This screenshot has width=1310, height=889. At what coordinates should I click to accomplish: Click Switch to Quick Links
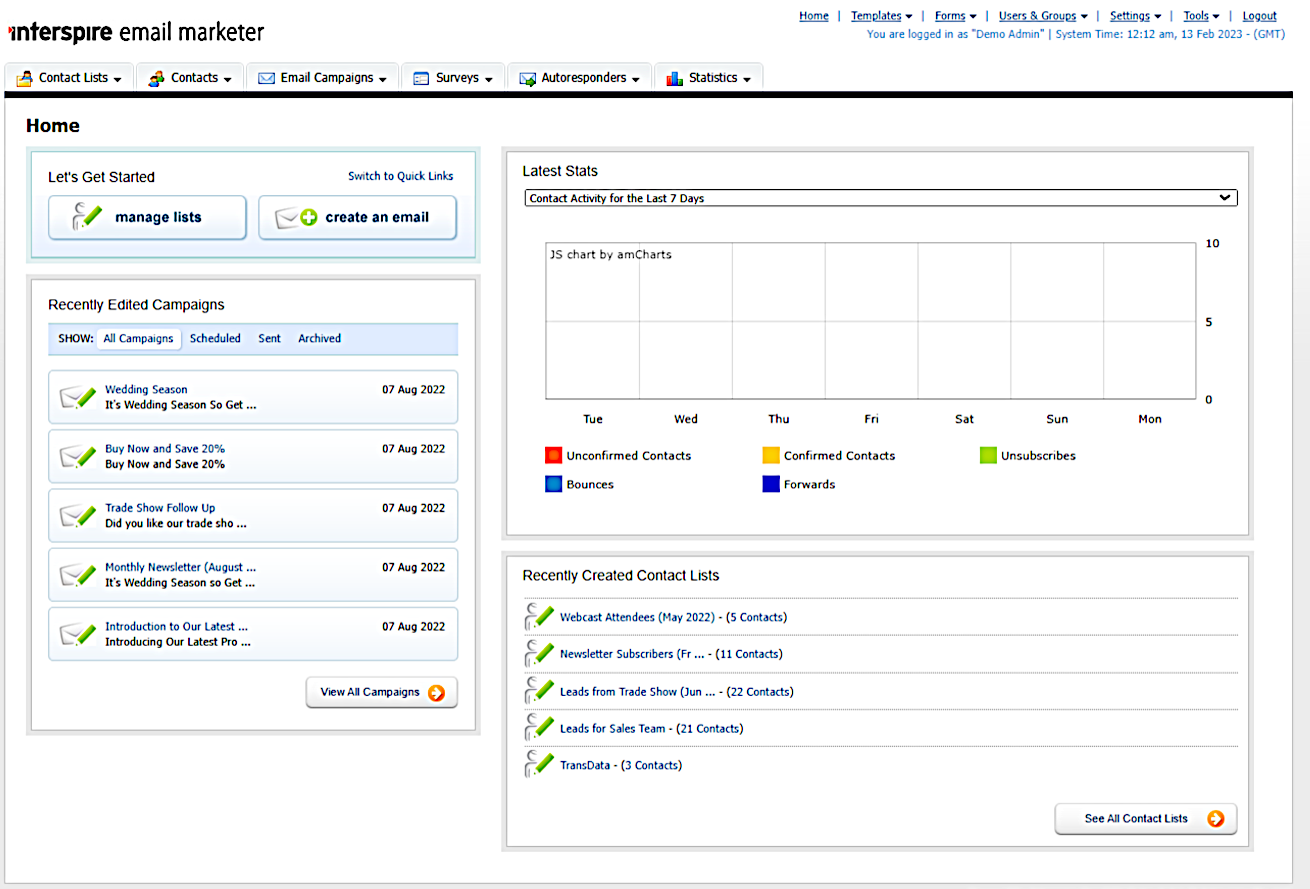pos(401,176)
